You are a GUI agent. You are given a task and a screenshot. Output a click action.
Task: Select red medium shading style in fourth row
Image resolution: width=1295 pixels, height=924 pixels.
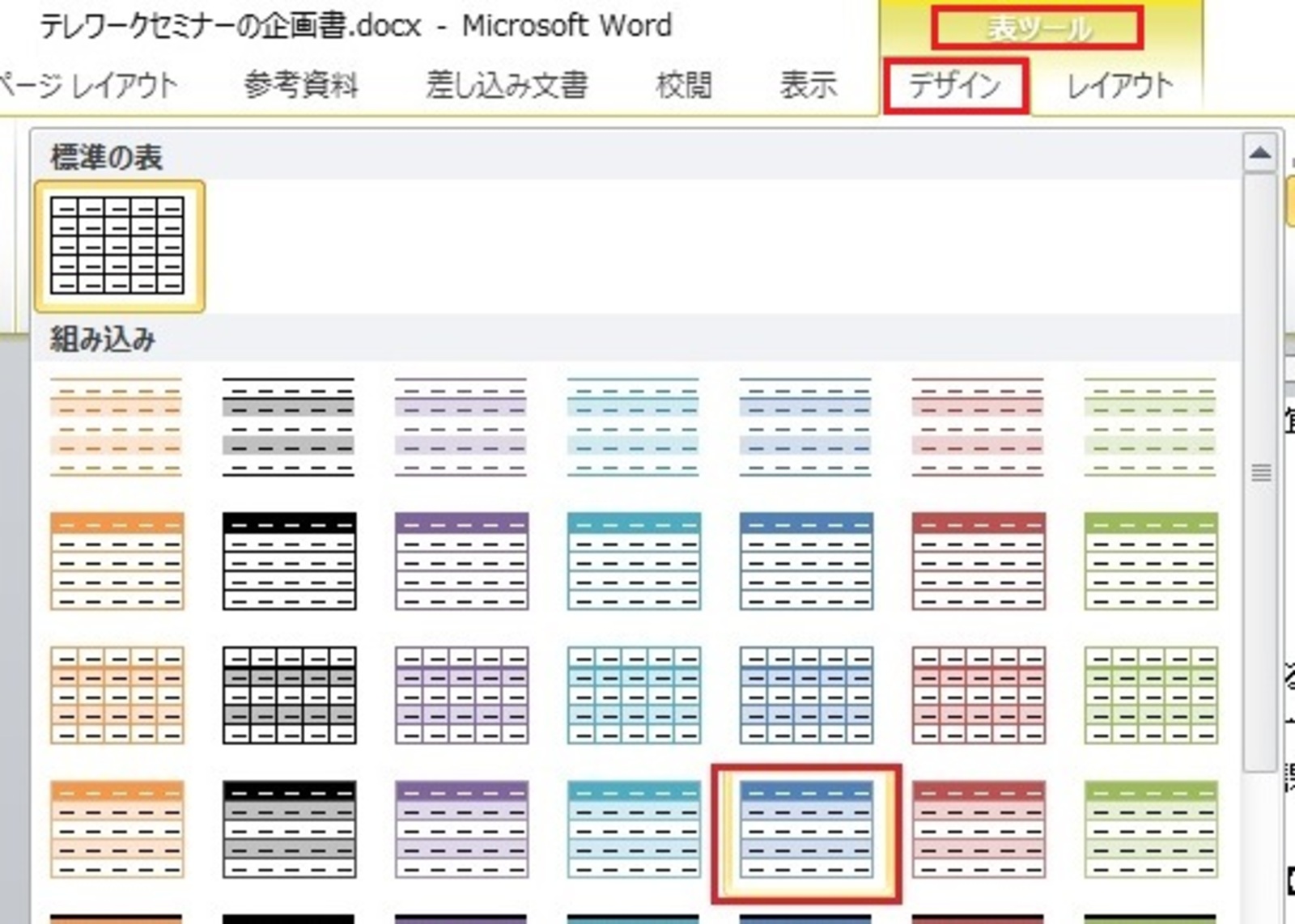pyautogui.click(x=979, y=829)
